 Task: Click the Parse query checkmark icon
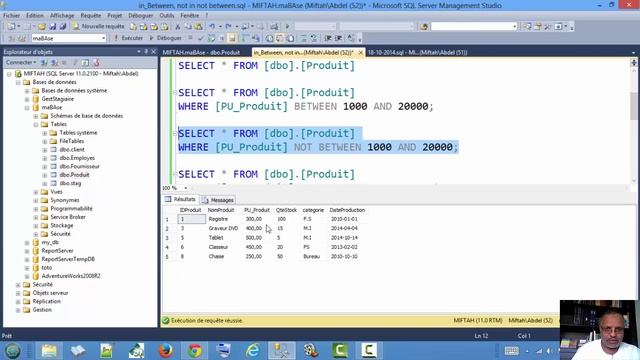coord(201,38)
